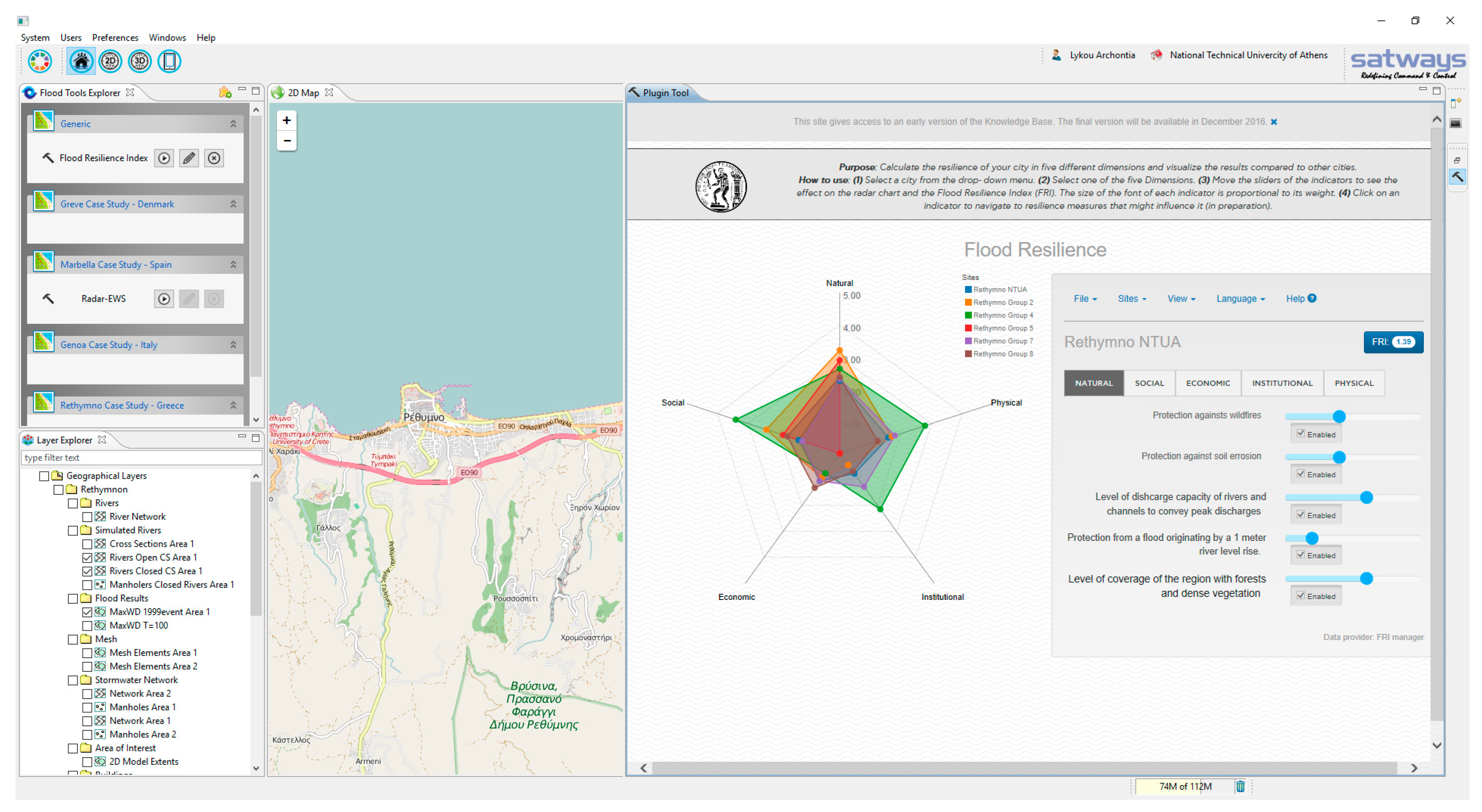Run the Flood Resilience Index tool

(164, 158)
